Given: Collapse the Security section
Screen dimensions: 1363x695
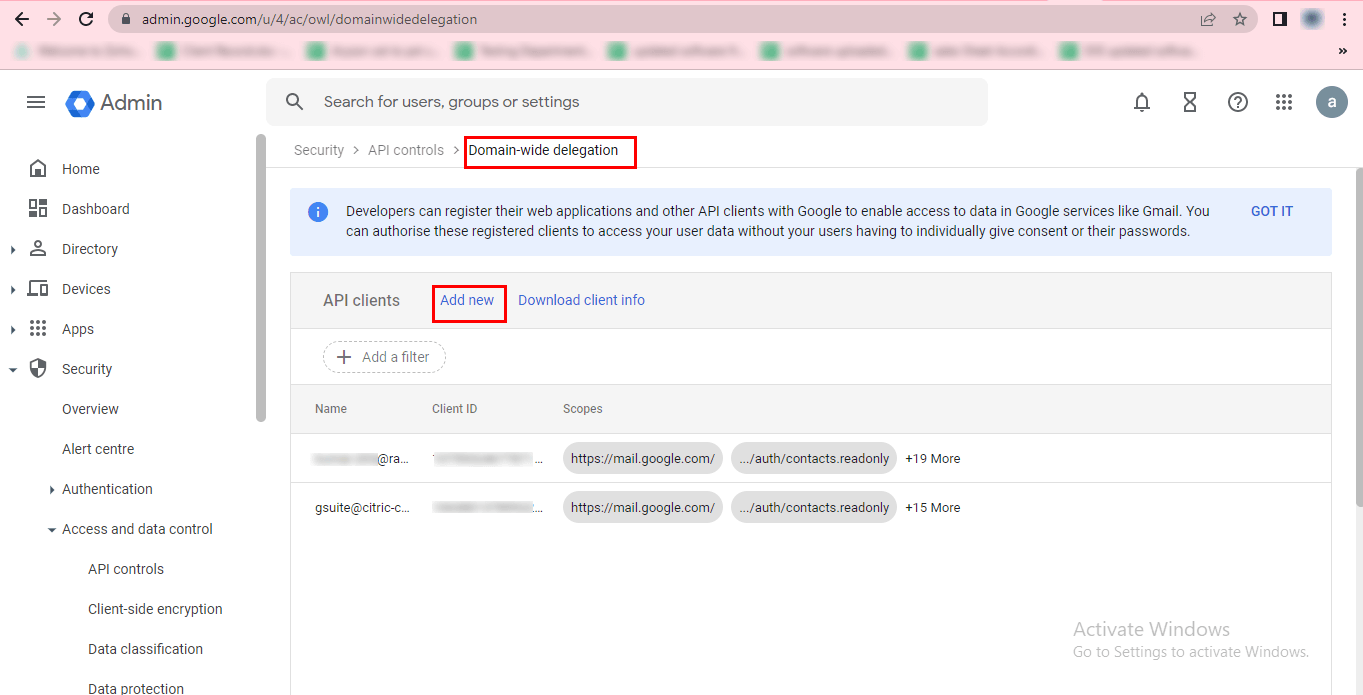Looking at the screenshot, I should [x=13, y=369].
